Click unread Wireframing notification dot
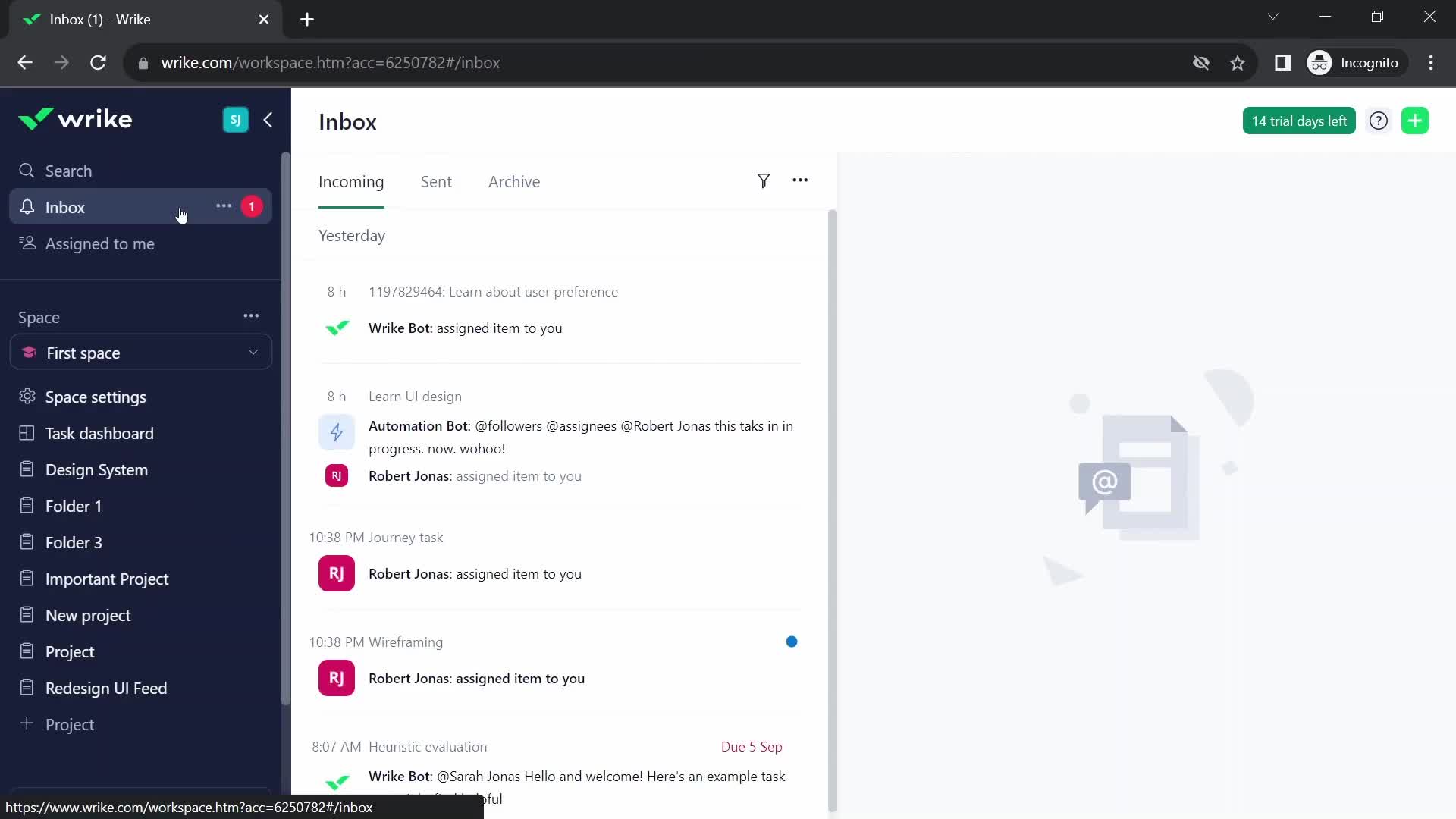This screenshot has height=819, width=1456. [x=791, y=641]
